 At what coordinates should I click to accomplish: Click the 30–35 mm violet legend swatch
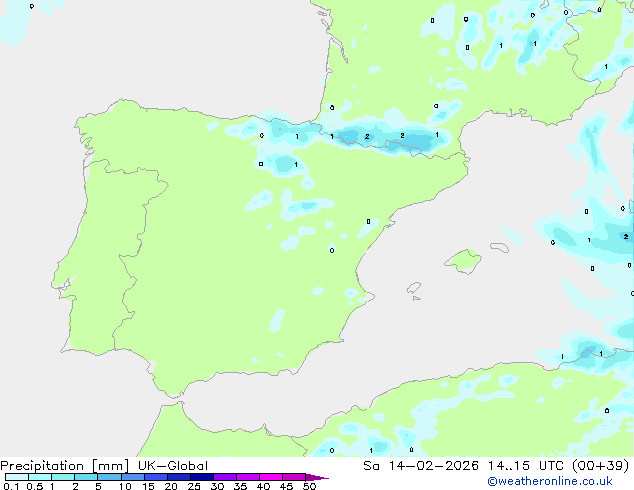click(224, 477)
